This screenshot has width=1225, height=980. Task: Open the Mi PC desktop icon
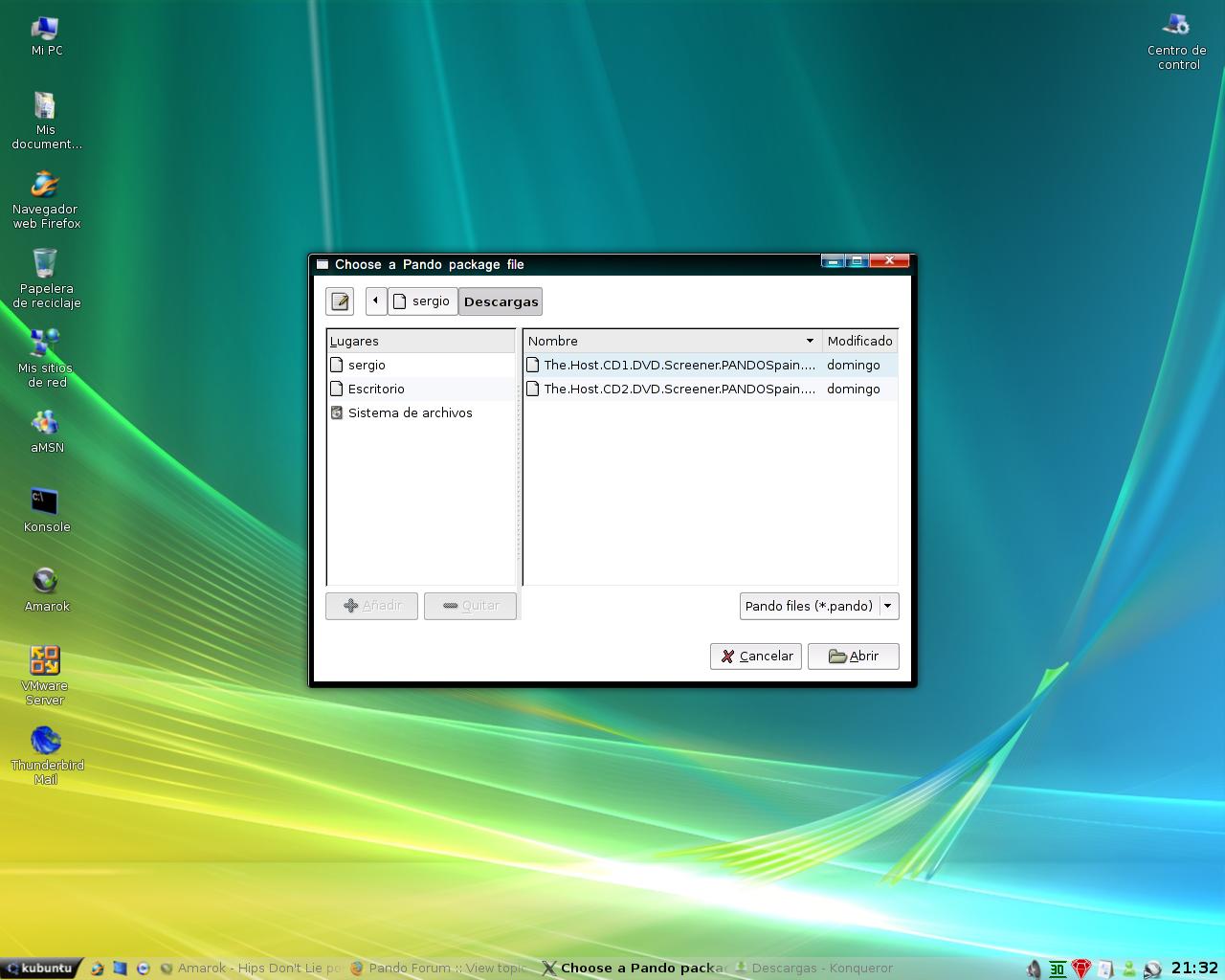(x=46, y=36)
